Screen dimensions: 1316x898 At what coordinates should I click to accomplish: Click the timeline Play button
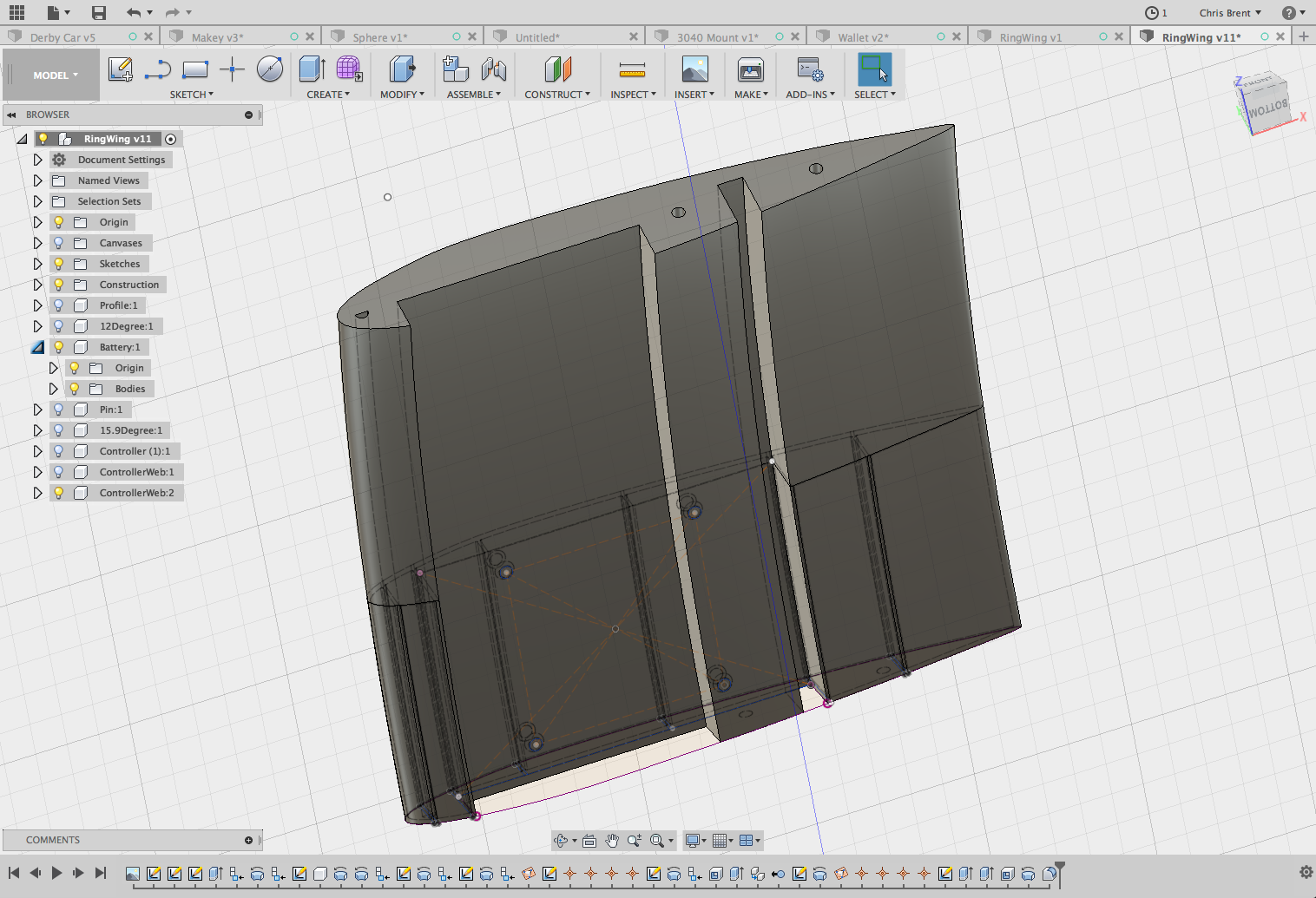pos(56,873)
